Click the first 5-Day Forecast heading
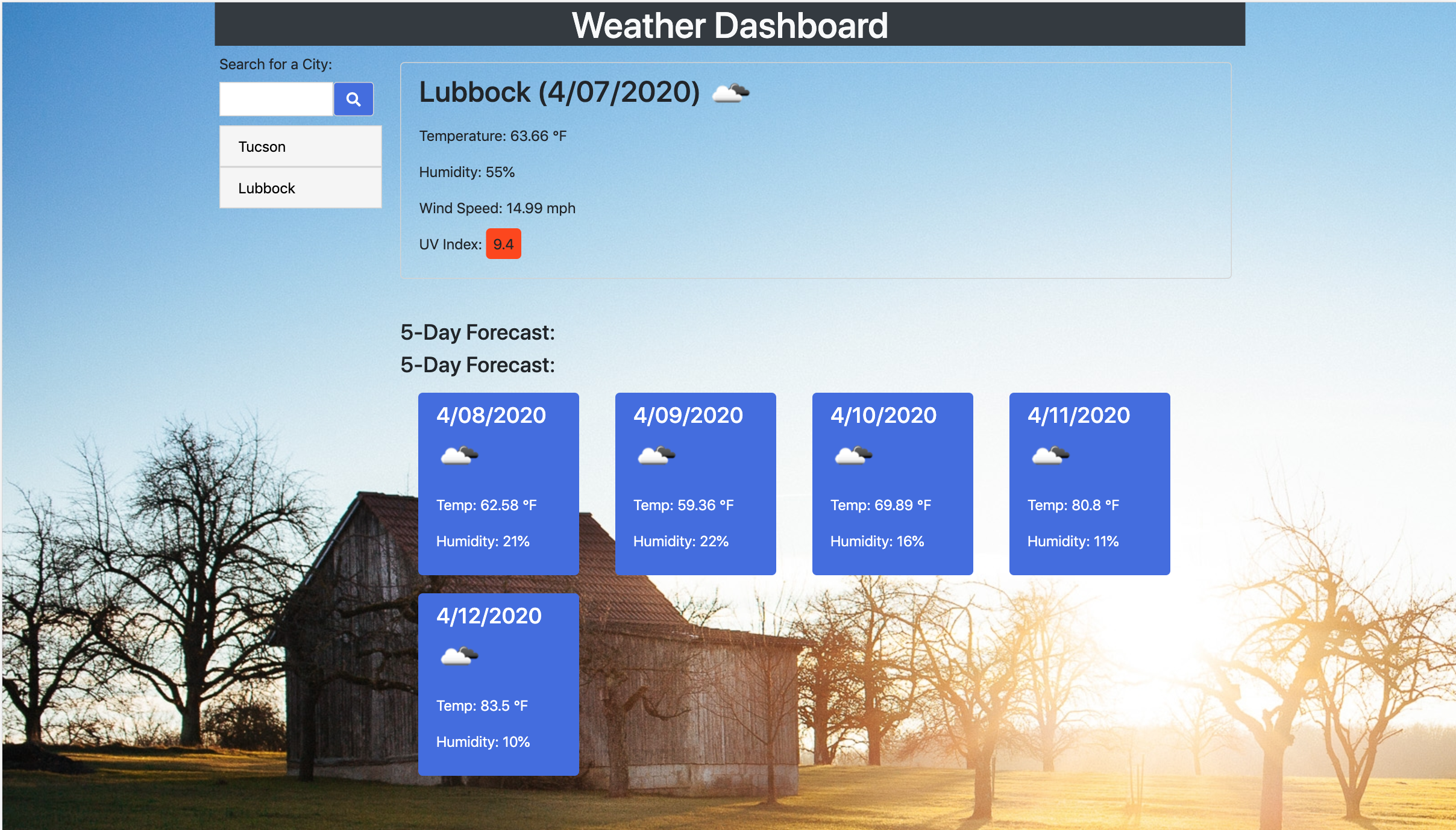This screenshot has height=830, width=1456. click(x=478, y=332)
